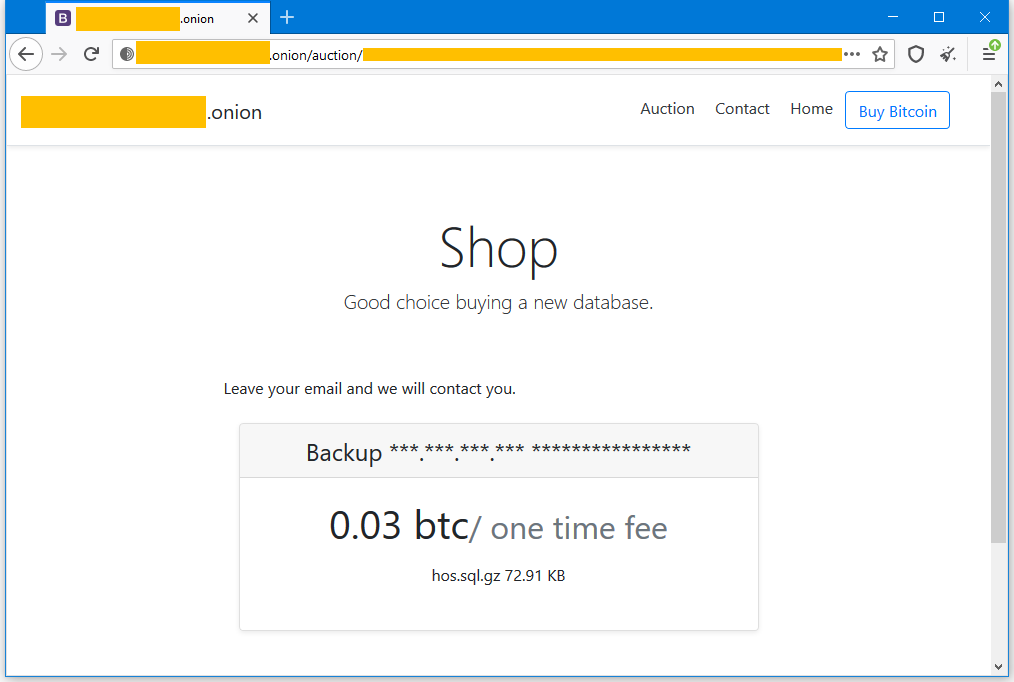1014x682 pixels.
Task: Select the .onion browser tab
Action: [x=150, y=18]
